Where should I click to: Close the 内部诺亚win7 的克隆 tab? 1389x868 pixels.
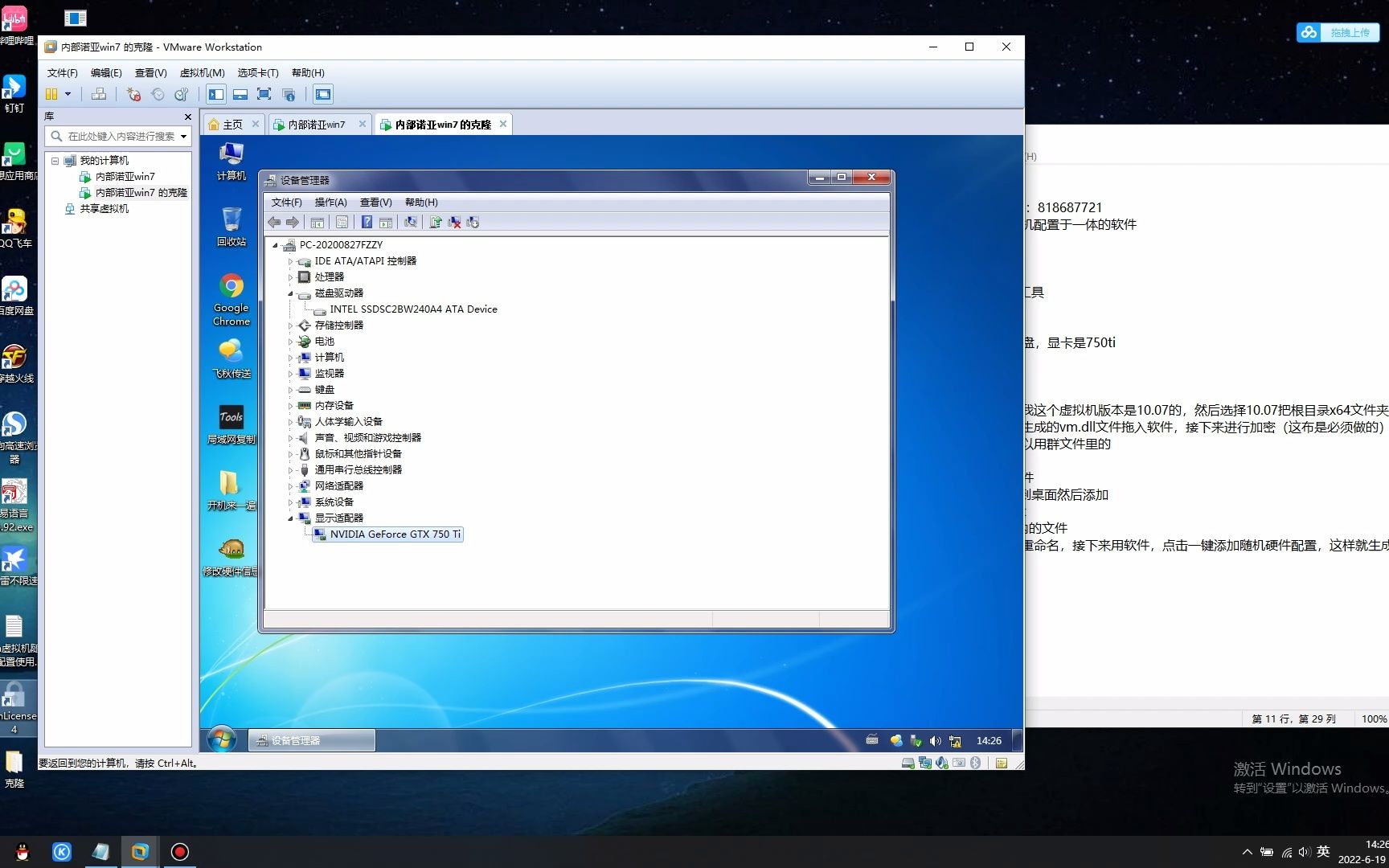[x=503, y=124]
